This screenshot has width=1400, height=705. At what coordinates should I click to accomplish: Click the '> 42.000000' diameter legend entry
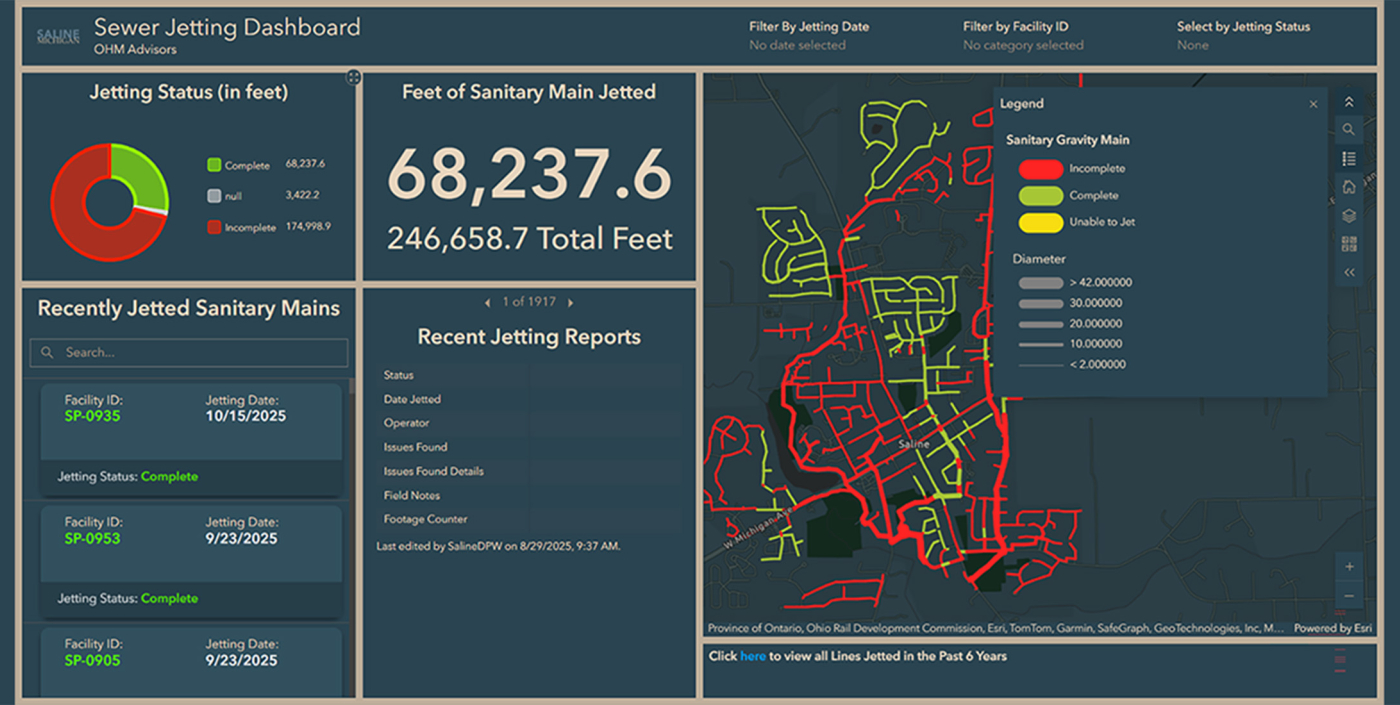1075,283
